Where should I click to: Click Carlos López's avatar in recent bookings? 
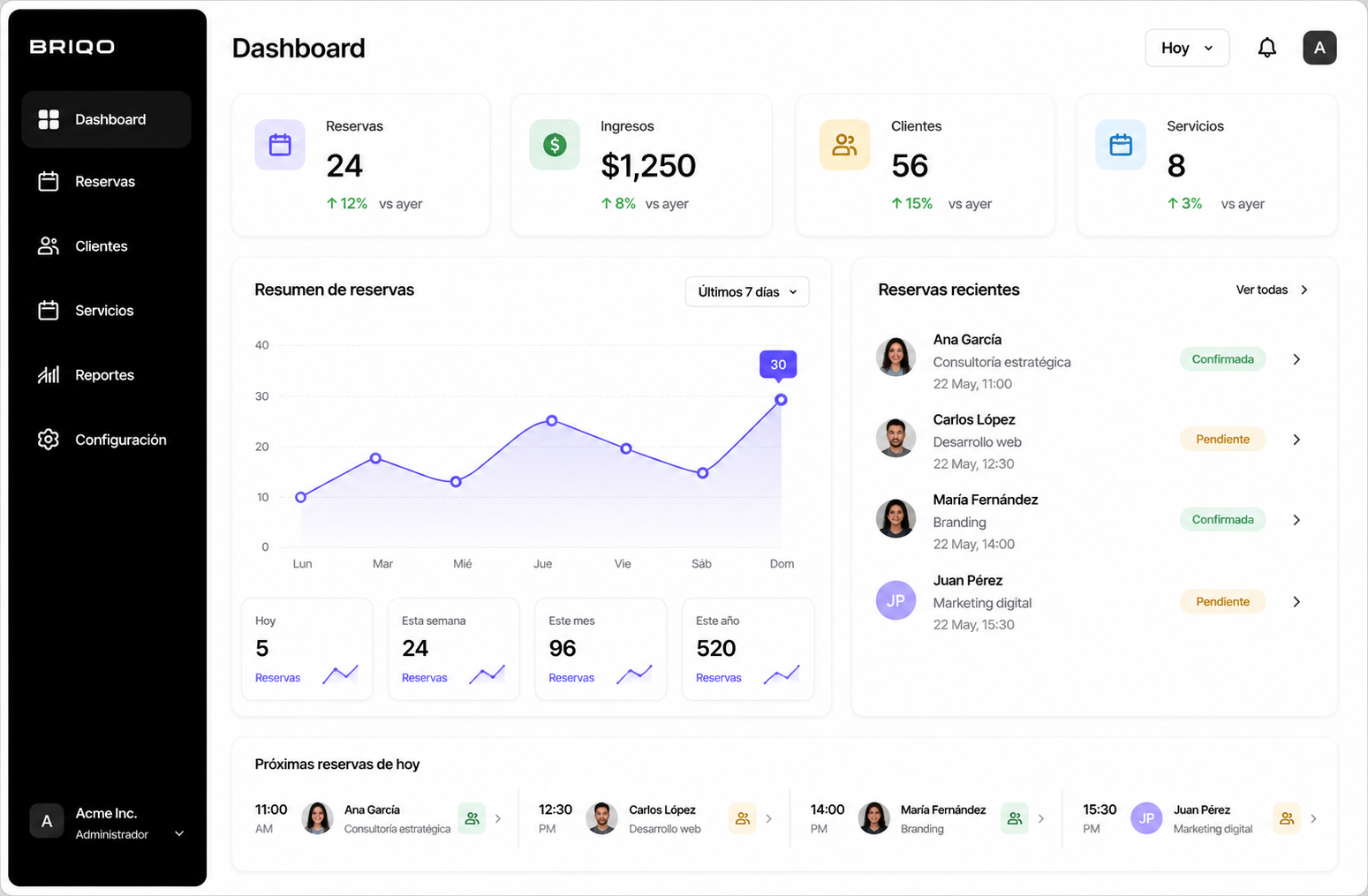point(896,438)
